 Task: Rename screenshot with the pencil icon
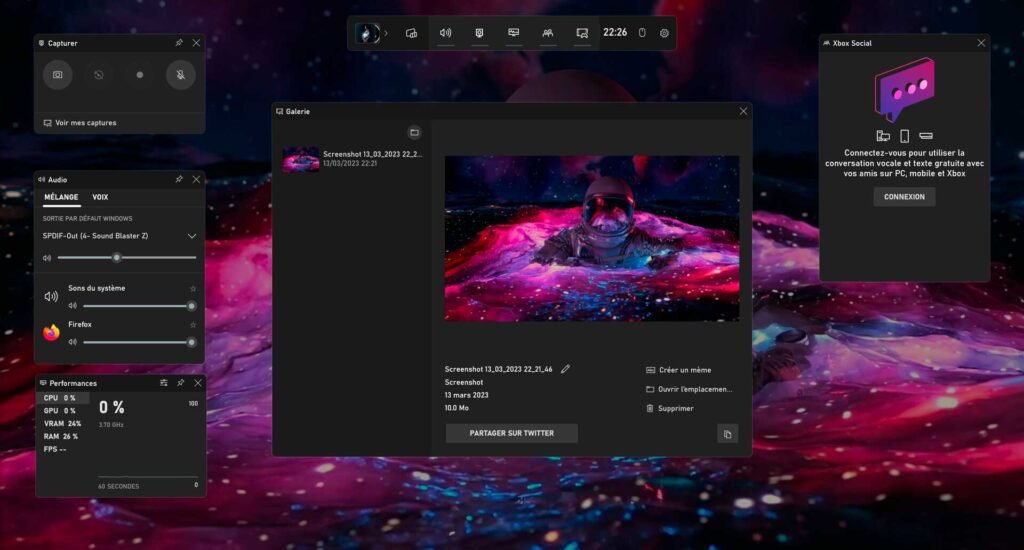coord(566,369)
